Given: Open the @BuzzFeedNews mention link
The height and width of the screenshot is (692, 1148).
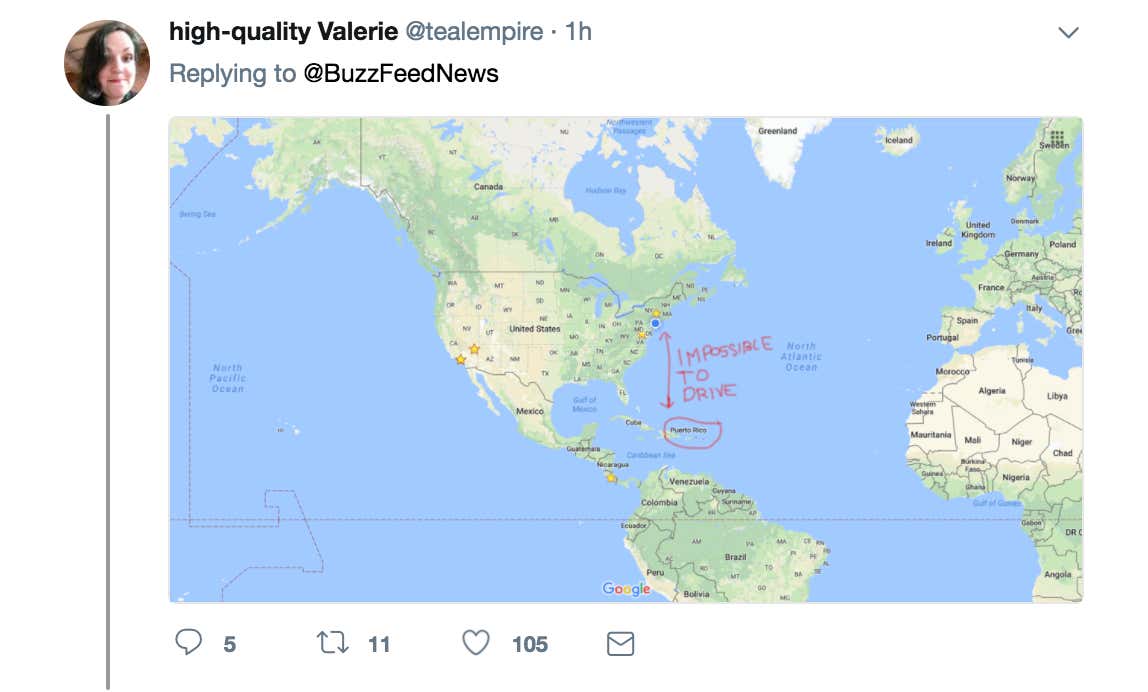Looking at the screenshot, I should tap(400, 74).
